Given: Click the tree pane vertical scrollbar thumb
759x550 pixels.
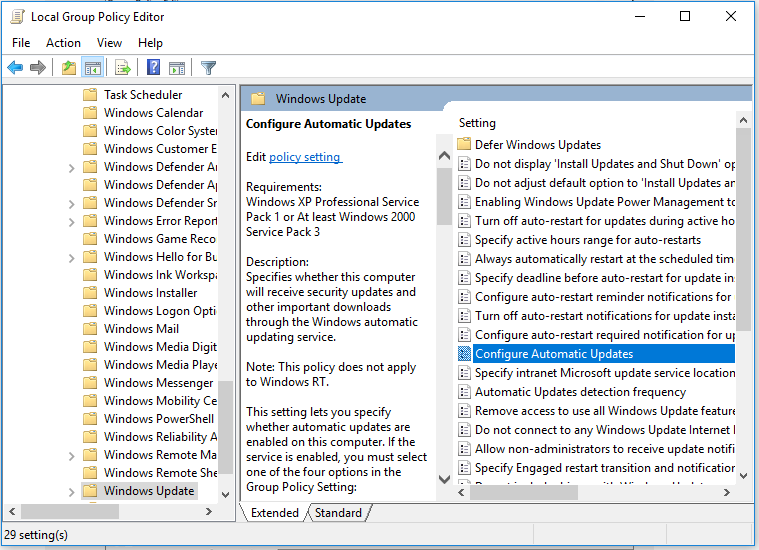Looking at the screenshot, I should [x=225, y=427].
